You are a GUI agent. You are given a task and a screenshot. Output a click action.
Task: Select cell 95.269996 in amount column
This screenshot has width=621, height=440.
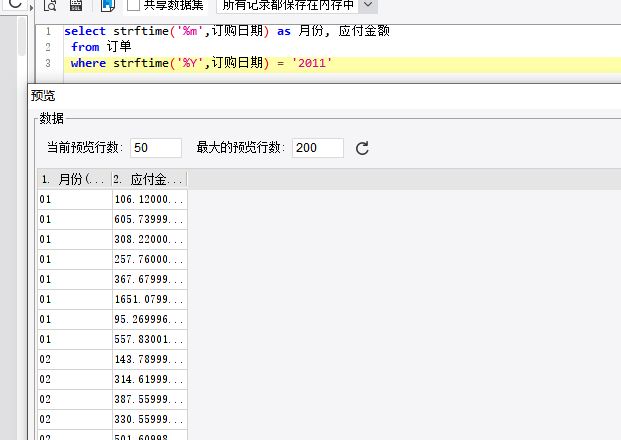tap(150, 319)
